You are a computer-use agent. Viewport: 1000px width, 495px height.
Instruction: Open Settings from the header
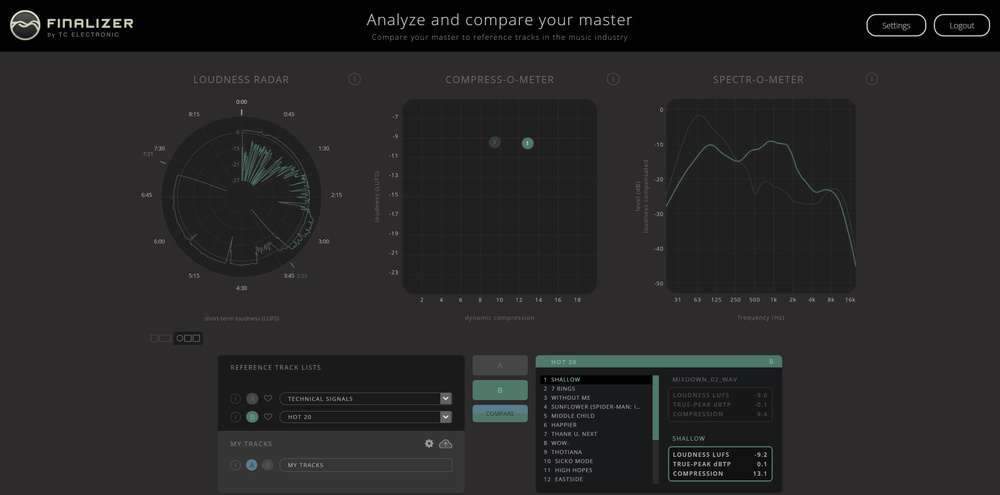(896, 26)
